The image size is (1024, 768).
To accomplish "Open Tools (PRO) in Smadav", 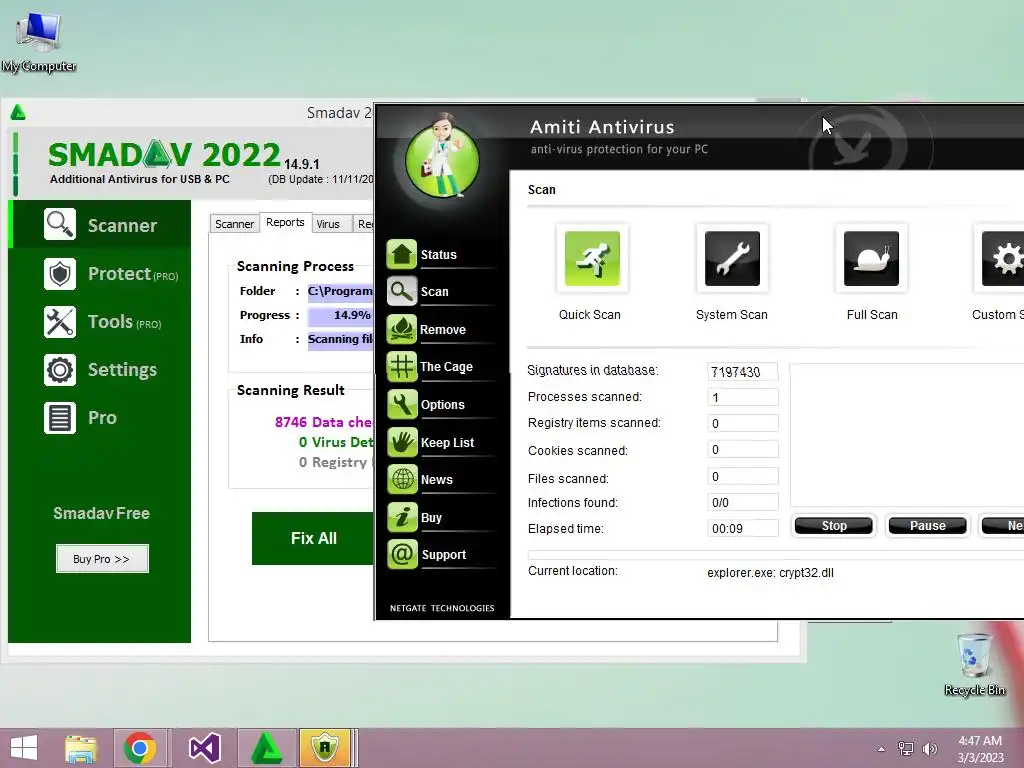I will (100, 322).
